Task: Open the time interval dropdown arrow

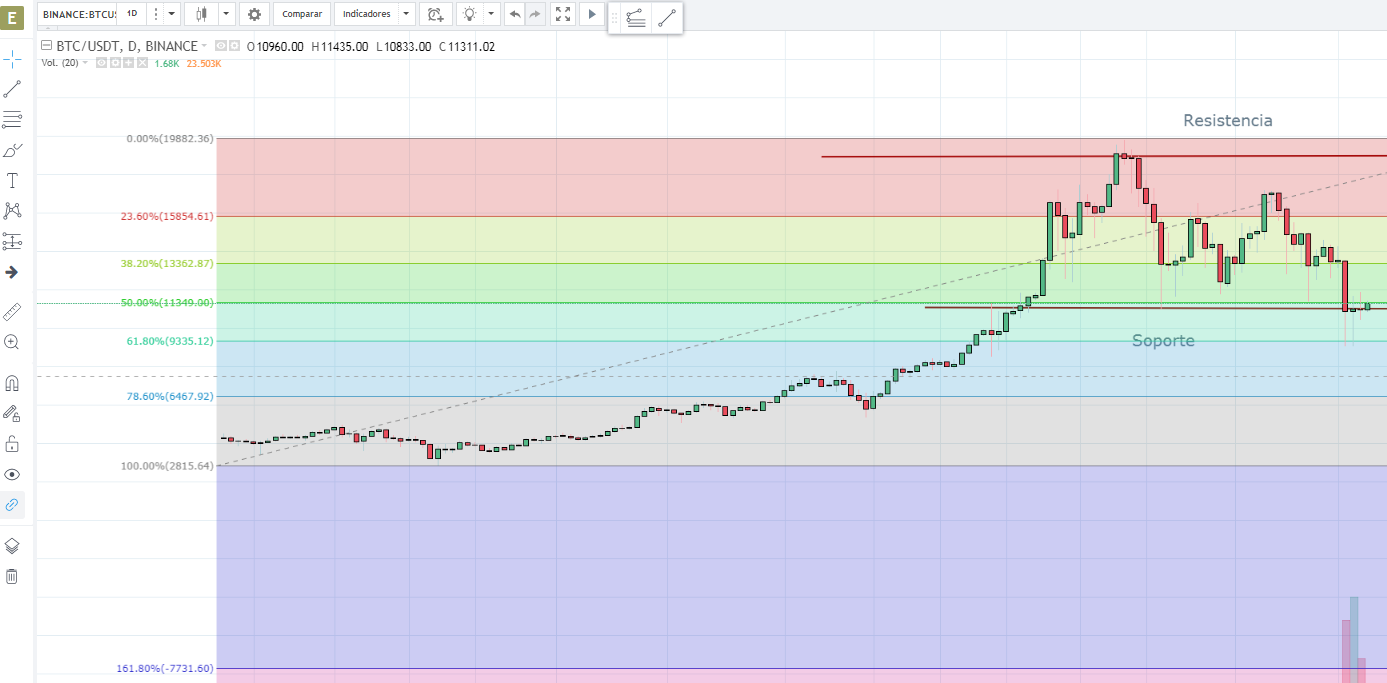Action: 172,14
